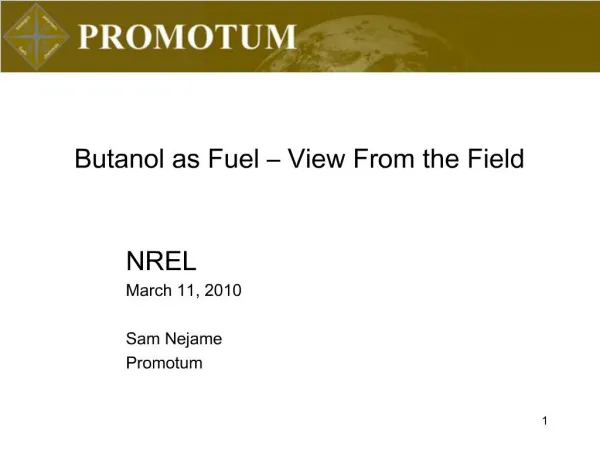Click the word 'Butanol' in the title
Image resolution: width=600 pixels, height=450 pixels.
click(119, 158)
